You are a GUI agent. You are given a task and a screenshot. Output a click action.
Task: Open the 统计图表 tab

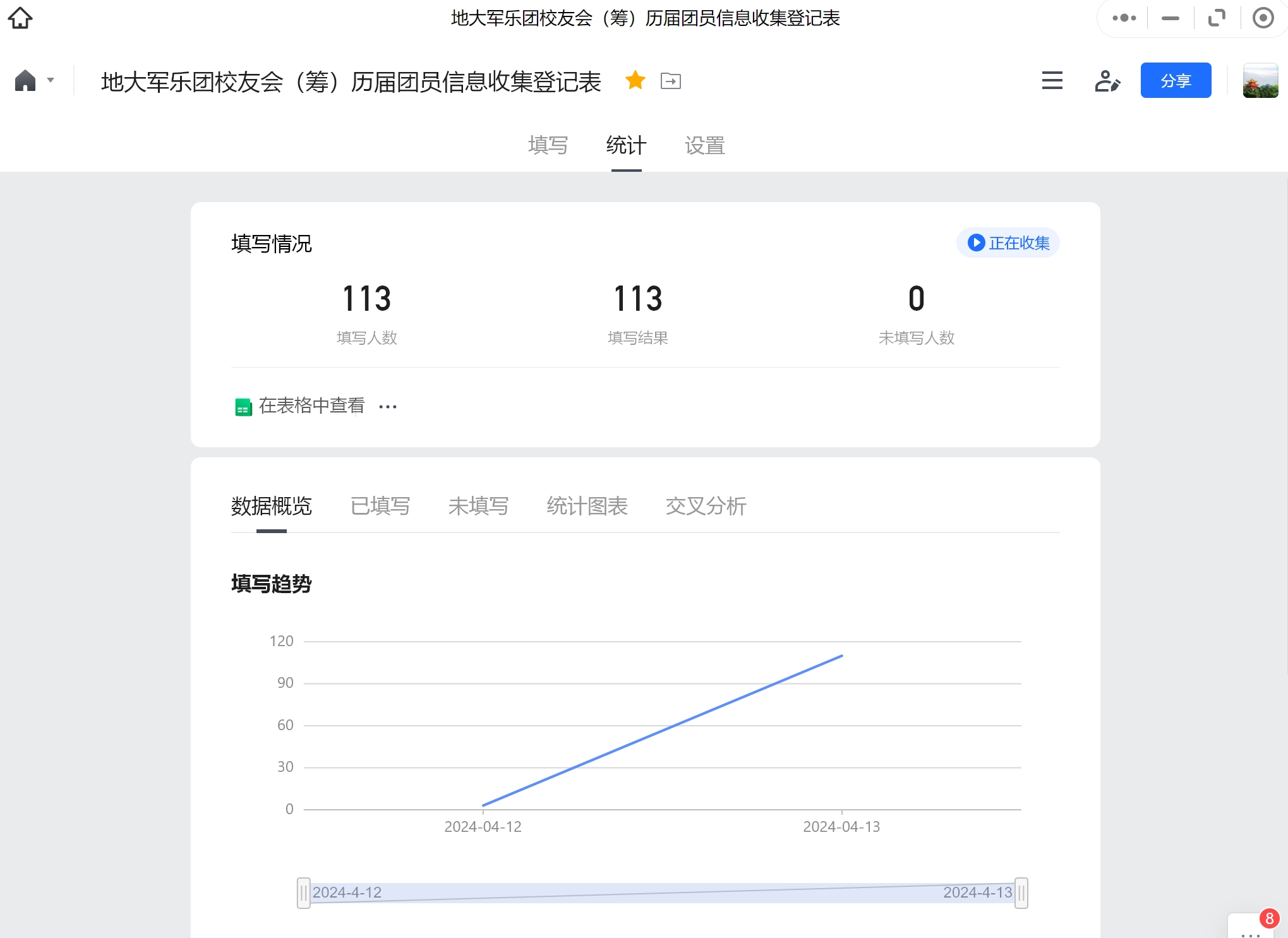587,506
